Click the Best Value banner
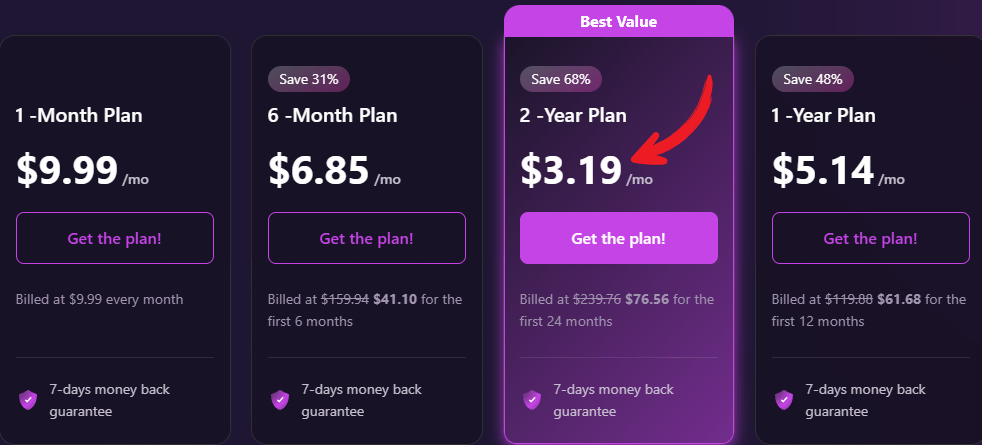 [x=619, y=21]
